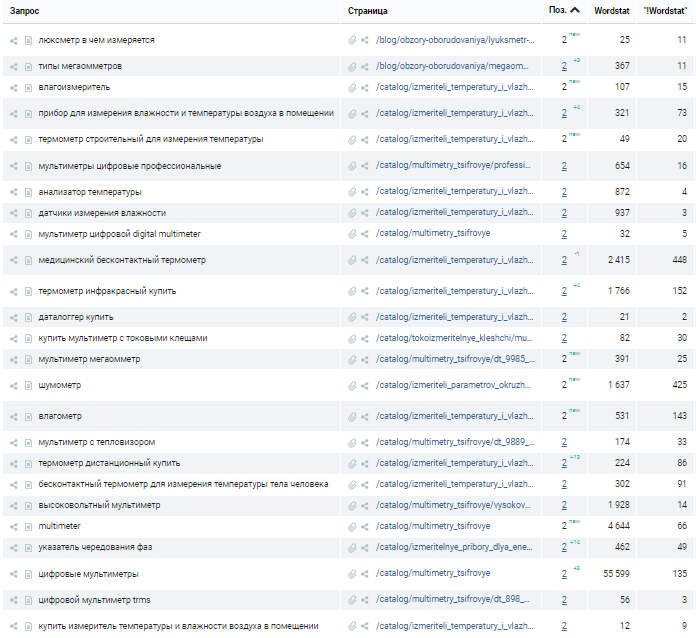Screen dimensions: 696x638
Task: Click Wordstat value '1 637'
Action: pos(619,385)
